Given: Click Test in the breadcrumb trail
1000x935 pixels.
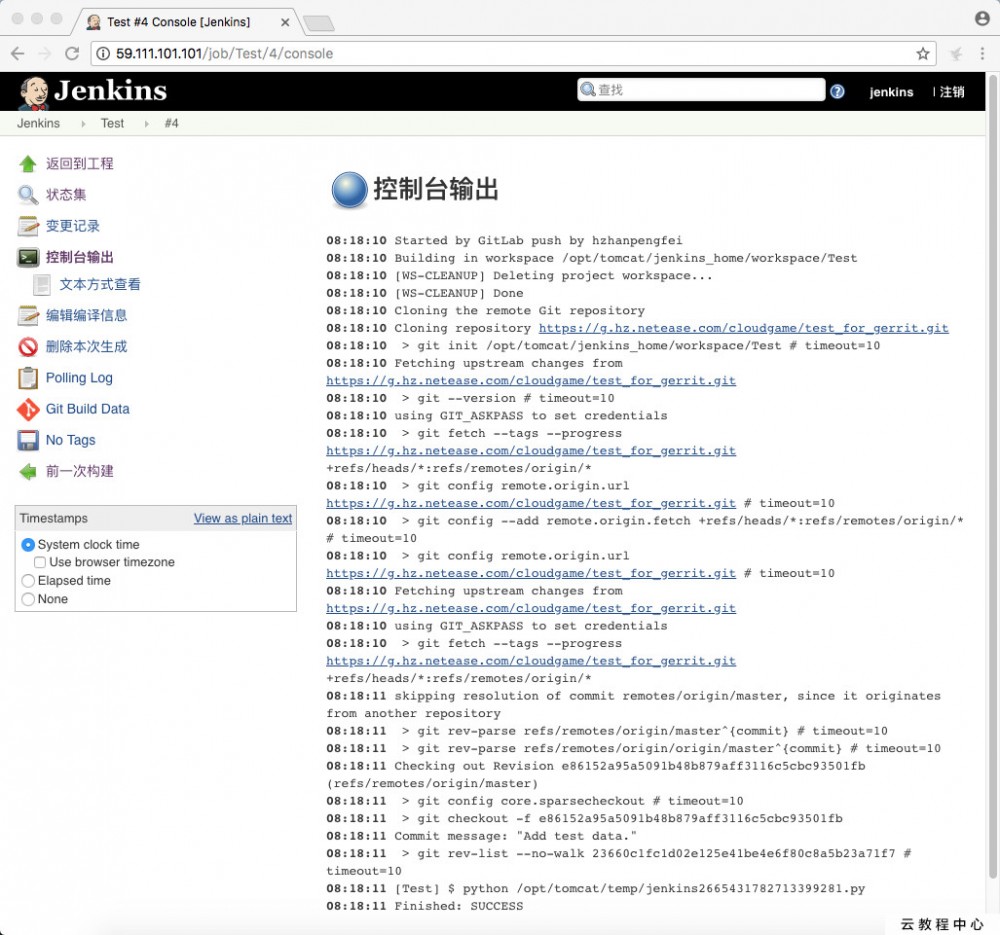Looking at the screenshot, I should point(111,123).
